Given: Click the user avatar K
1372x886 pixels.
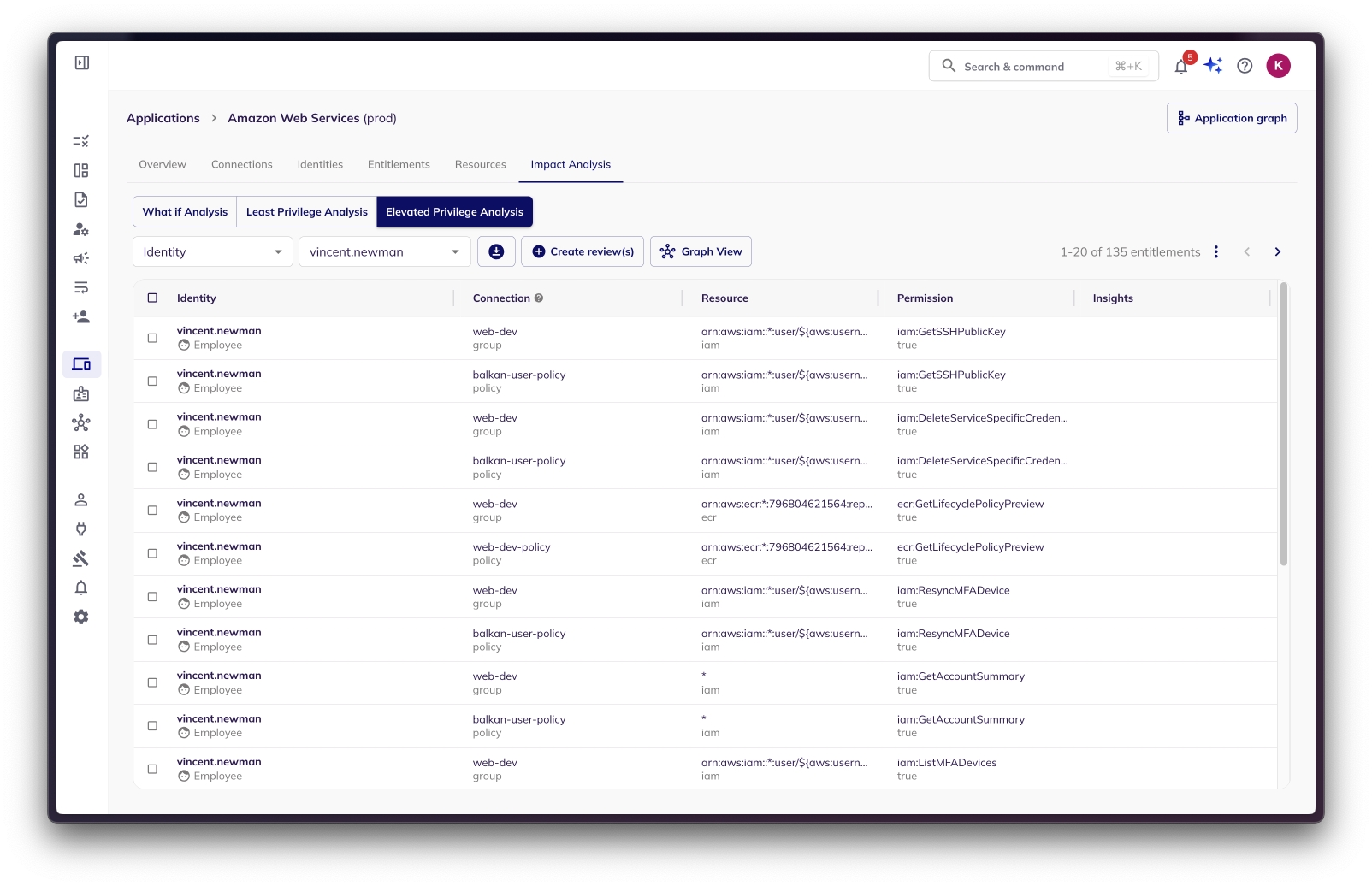Looking at the screenshot, I should point(1278,66).
